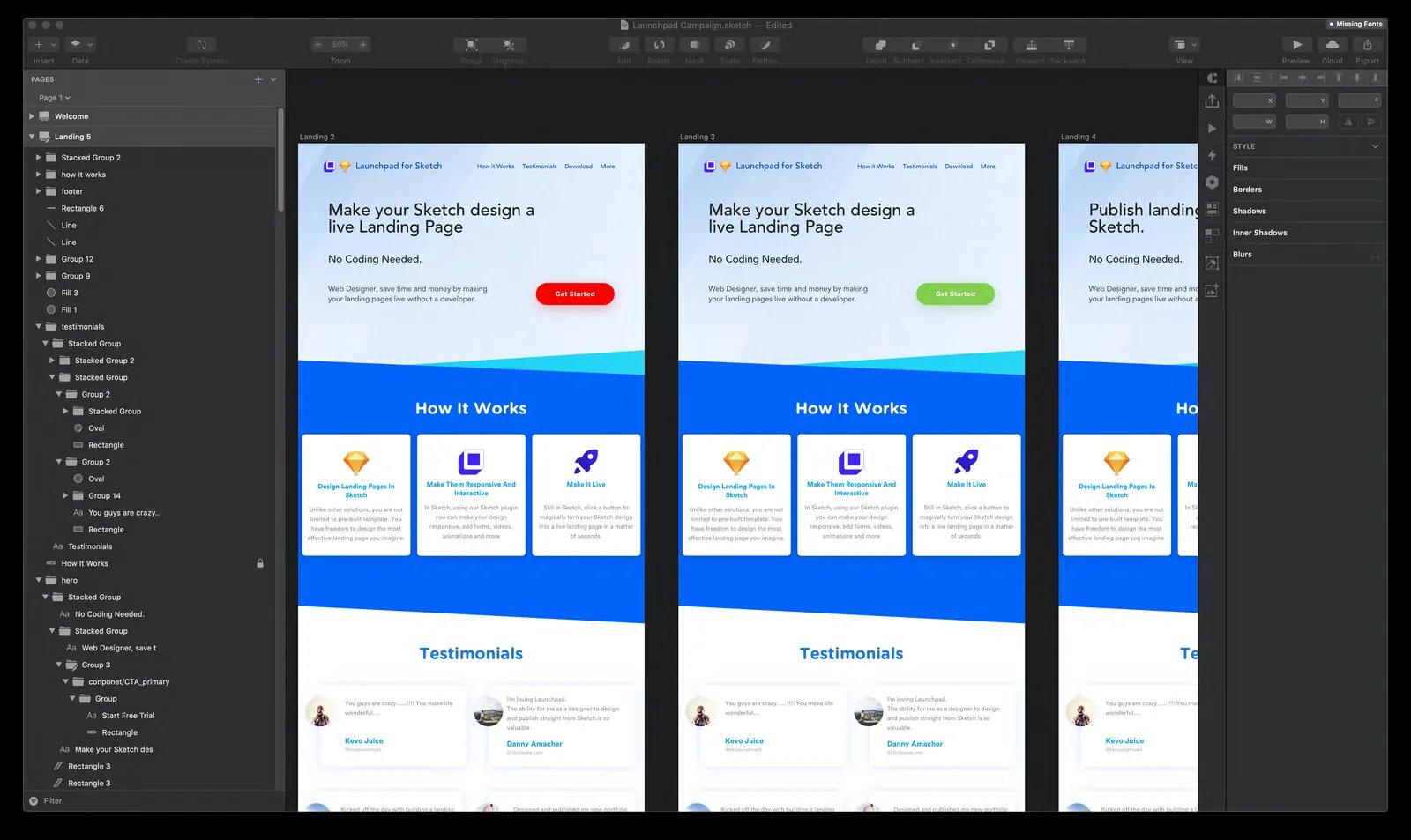Expand the how it works group
This screenshot has width=1411, height=840.
pyautogui.click(x=38, y=175)
